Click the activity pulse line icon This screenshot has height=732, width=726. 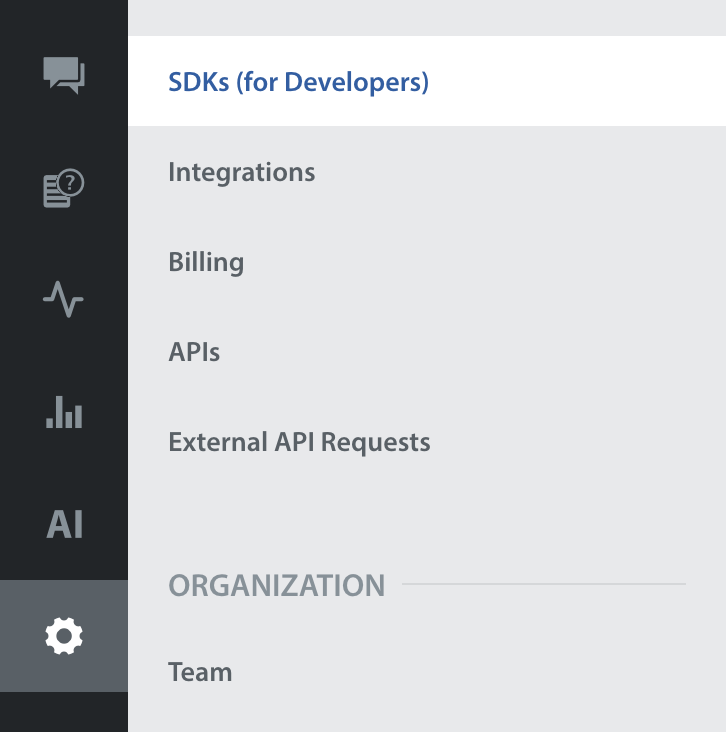[64, 299]
